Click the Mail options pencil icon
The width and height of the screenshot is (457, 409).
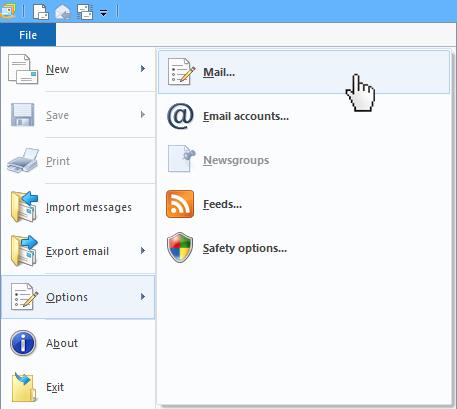[181, 72]
